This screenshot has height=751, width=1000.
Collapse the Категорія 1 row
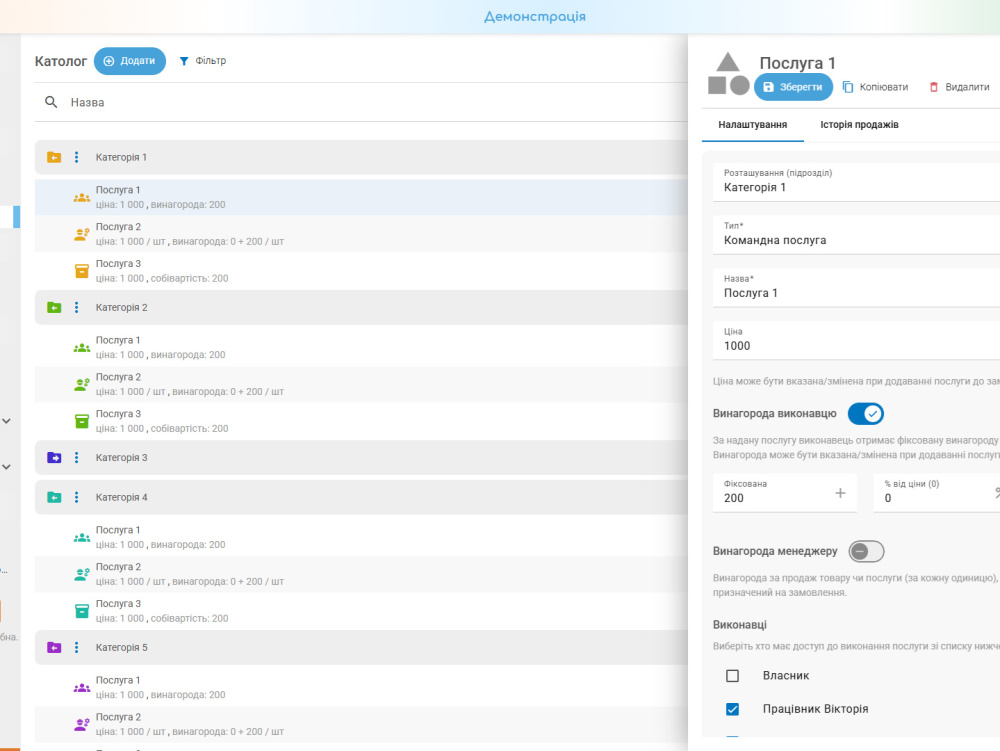[361, 157]
